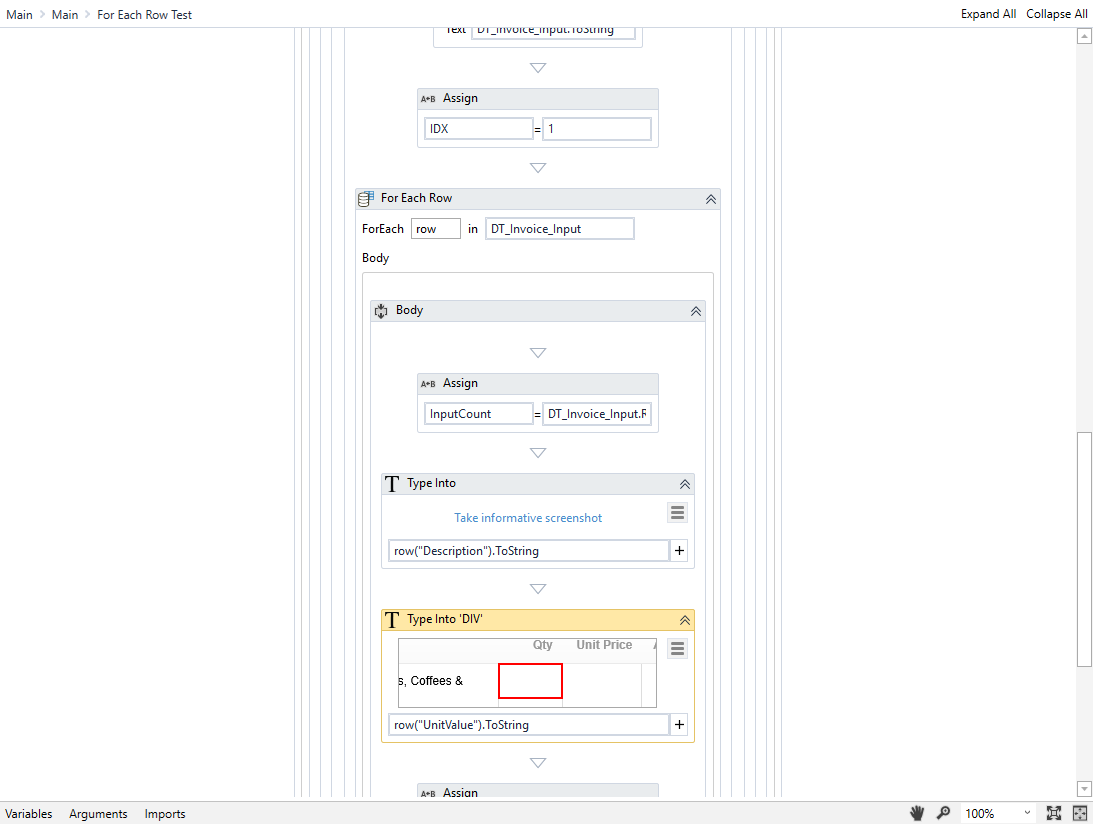1093x824 pixels.
Task: Click Expand All in the top bar
Action: tap(988, 13)
